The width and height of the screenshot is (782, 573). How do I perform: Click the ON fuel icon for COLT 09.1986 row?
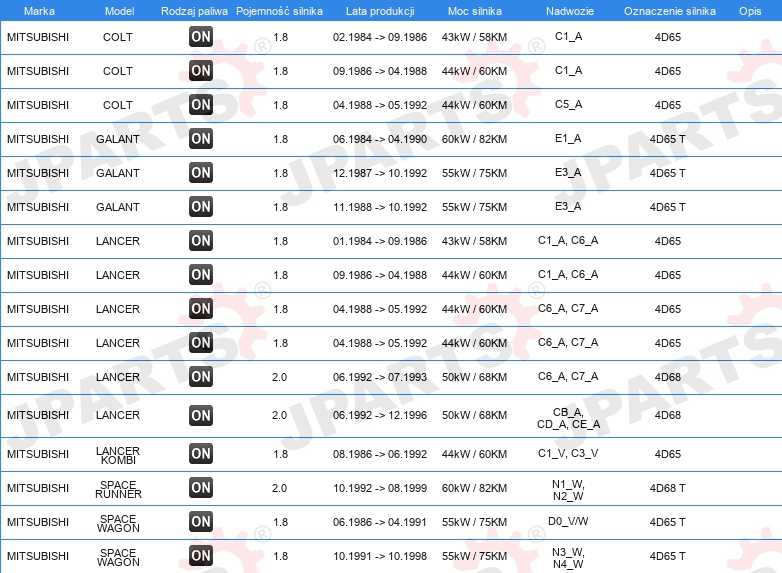click(x=201, y=70)
